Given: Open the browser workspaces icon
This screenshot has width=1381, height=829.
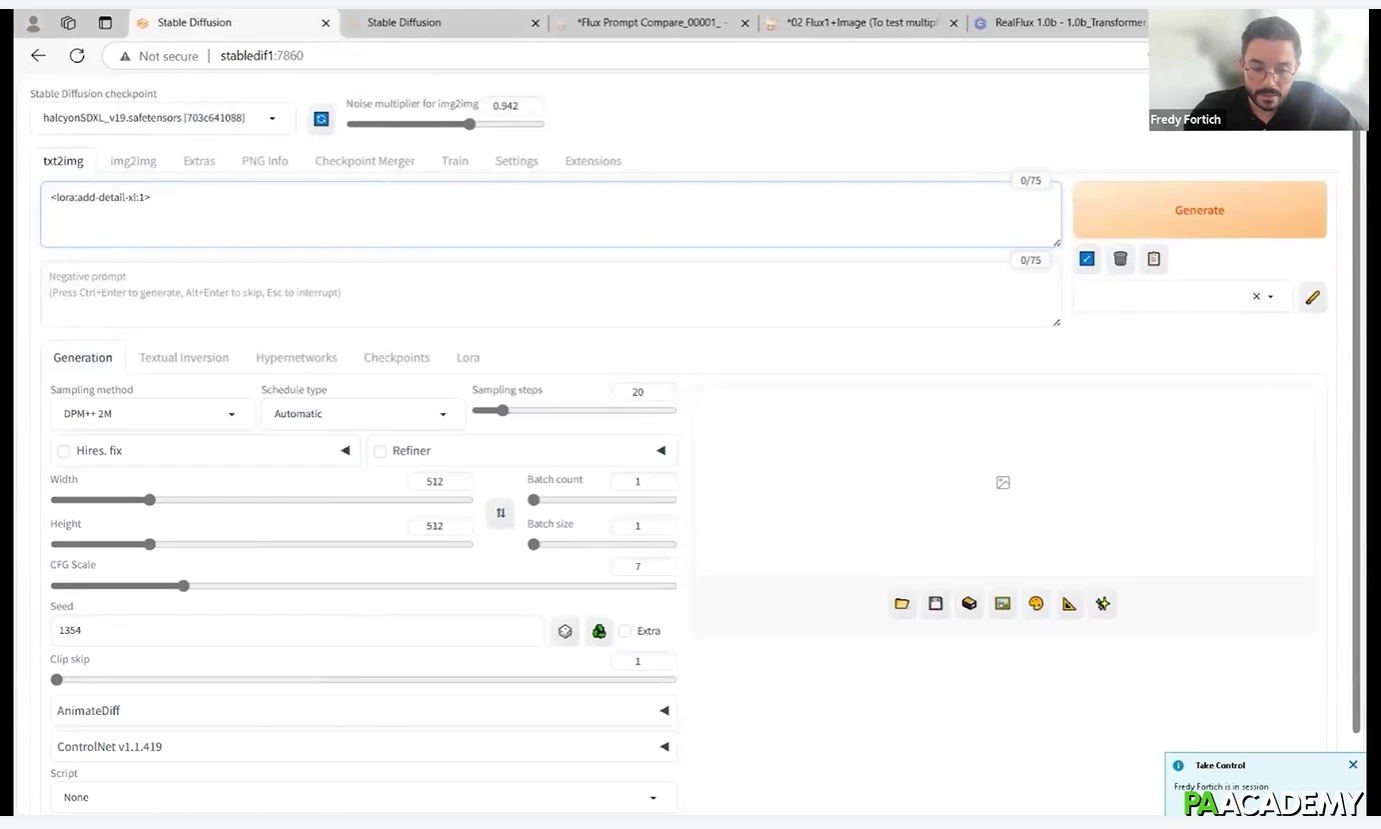Looking at the screenshot, I should pyautogui.click(x=68, y=23).
